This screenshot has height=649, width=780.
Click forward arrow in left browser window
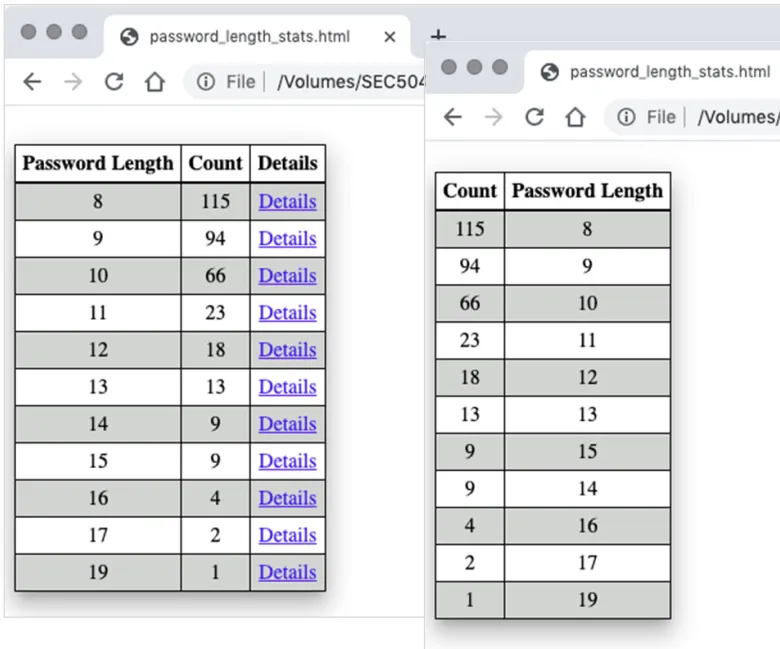coord(74,82)
